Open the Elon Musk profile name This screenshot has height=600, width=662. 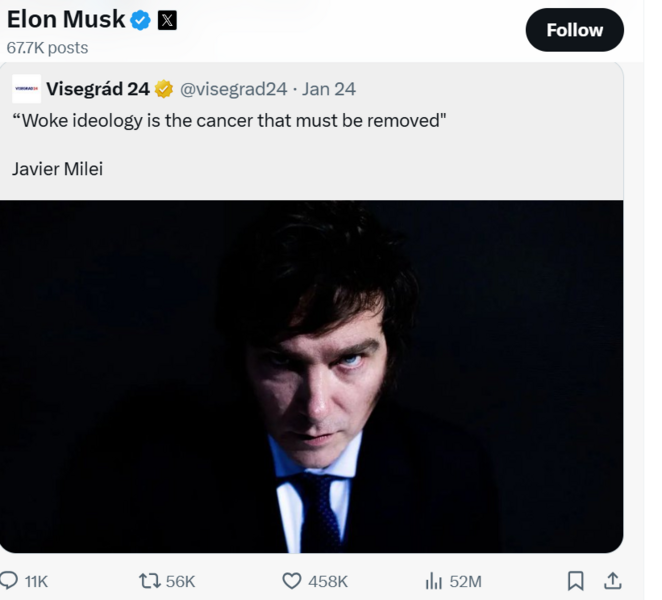(66, 19)
